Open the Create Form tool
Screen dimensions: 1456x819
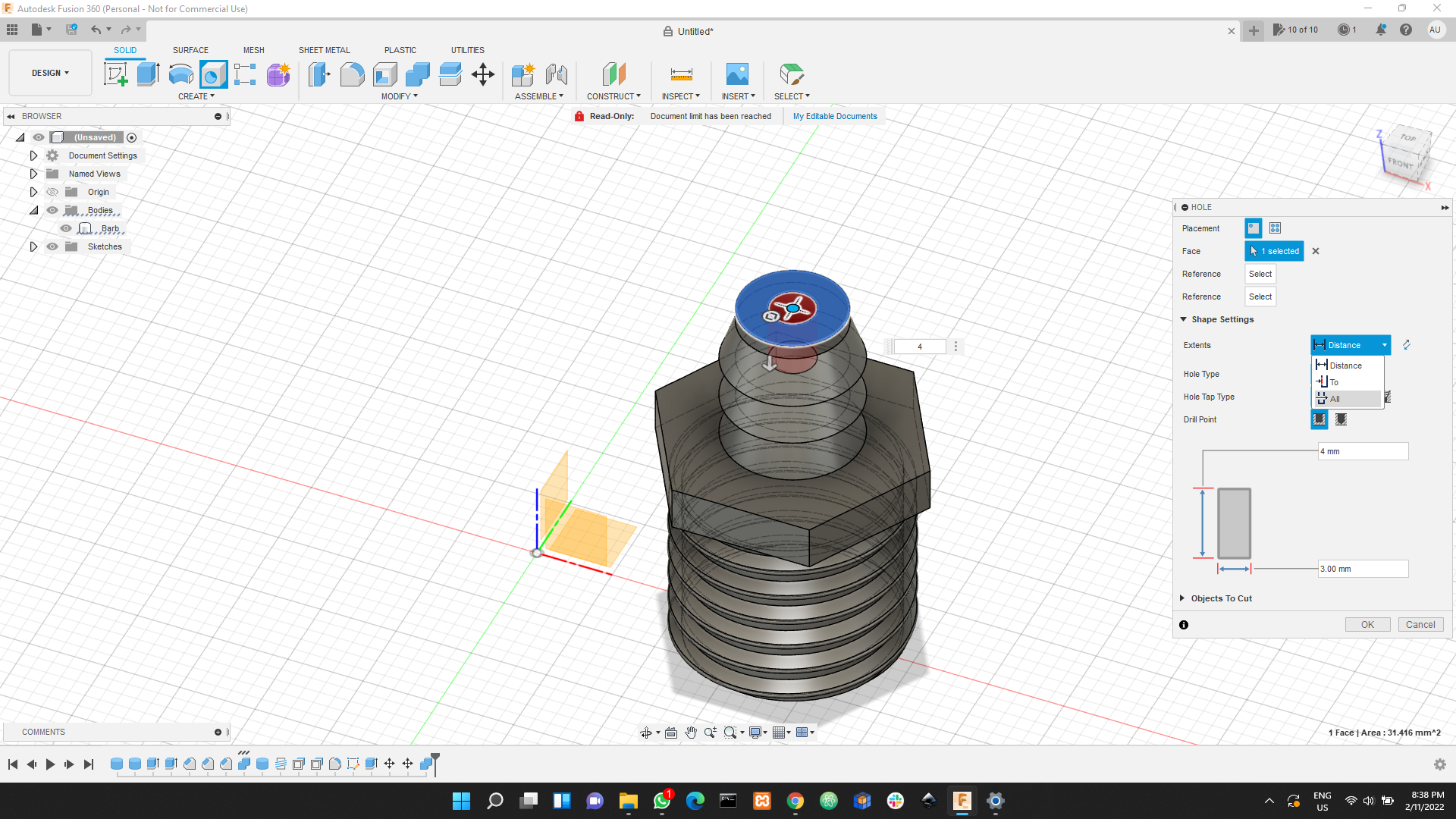coord(278,74)
